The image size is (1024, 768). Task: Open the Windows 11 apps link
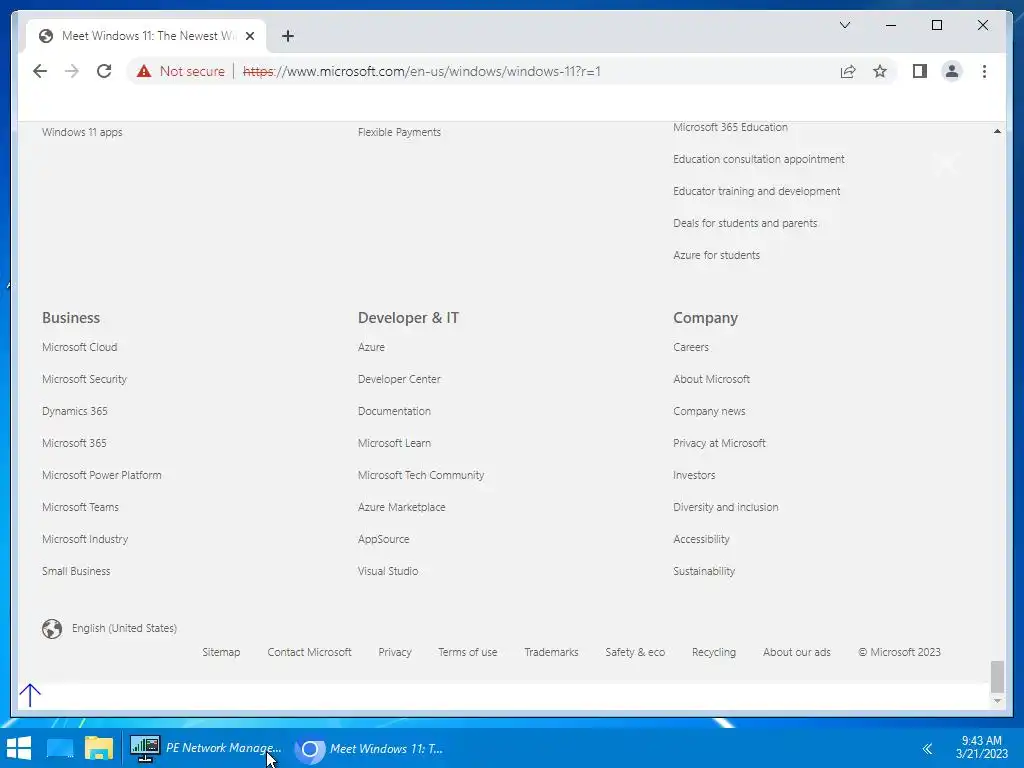click(x=82, y=132)
